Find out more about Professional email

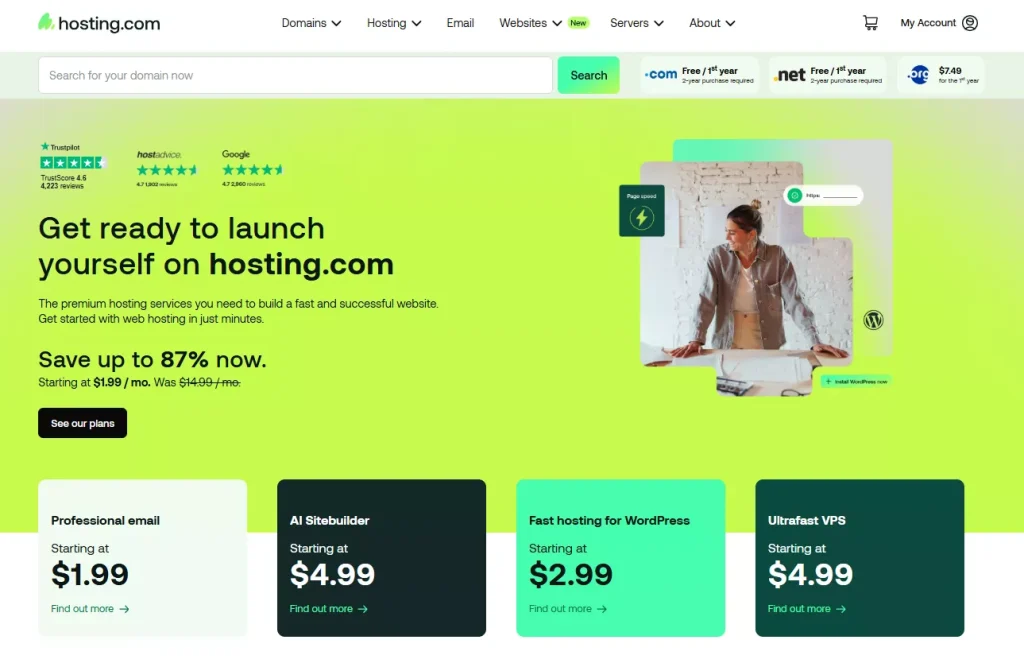click(90, 609)
